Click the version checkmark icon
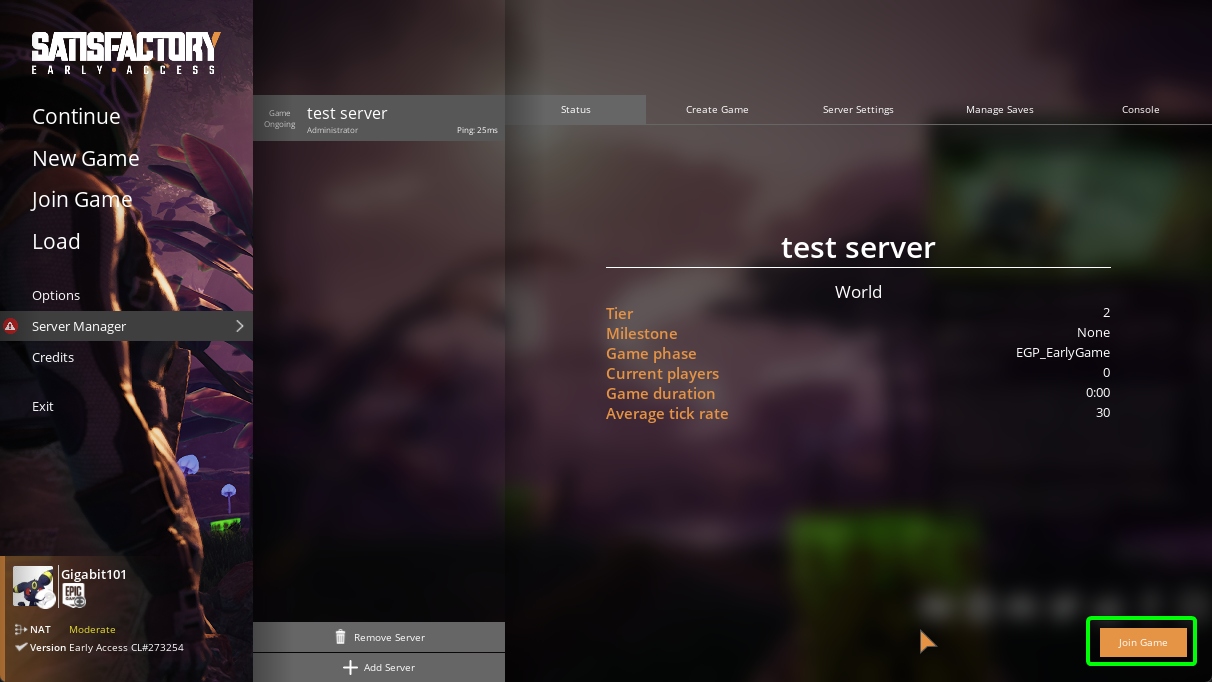This screenshot has width=1212, height=682. point(21,647)
